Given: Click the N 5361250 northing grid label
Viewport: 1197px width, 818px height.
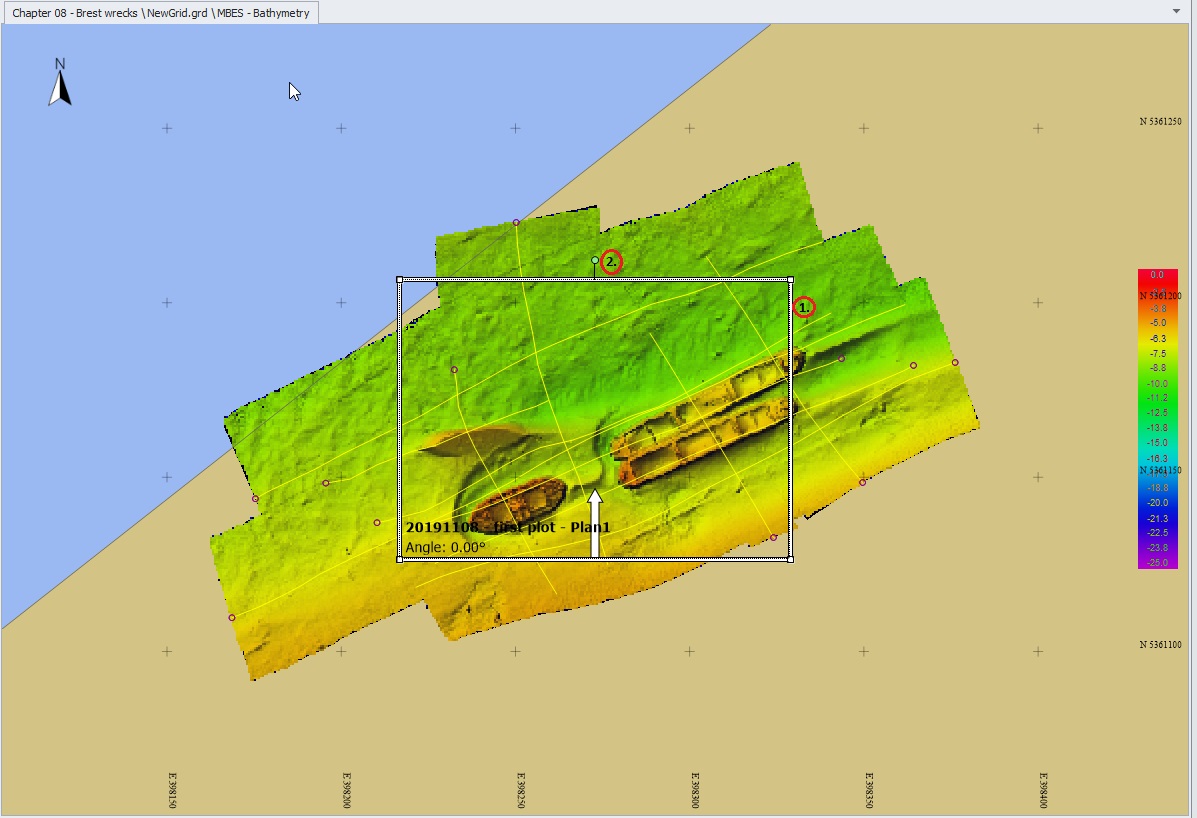Looking at the screenshot, I should coord(1160,122).
